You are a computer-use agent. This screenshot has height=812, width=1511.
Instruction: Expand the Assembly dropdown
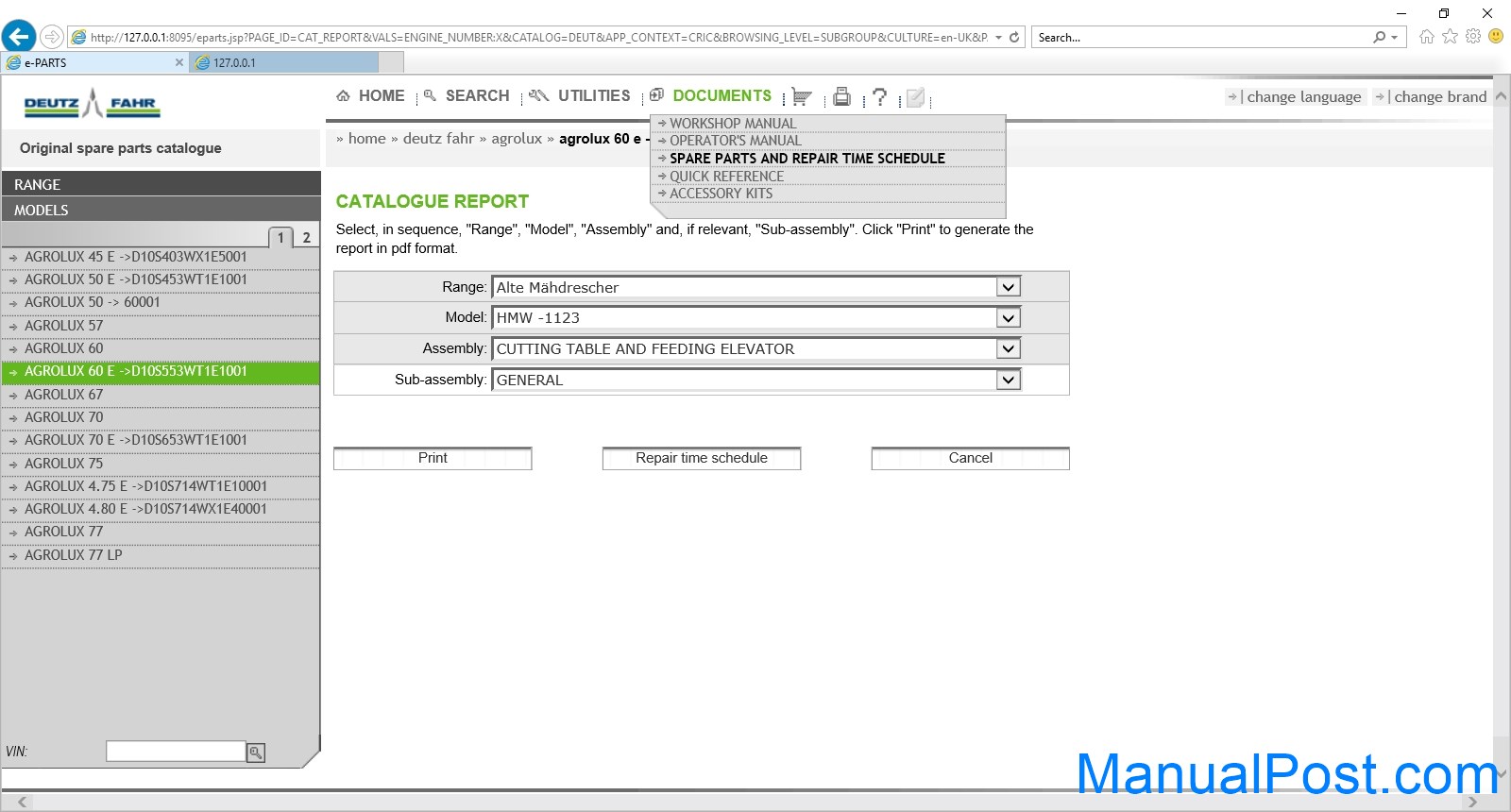tap(1009, 349)
